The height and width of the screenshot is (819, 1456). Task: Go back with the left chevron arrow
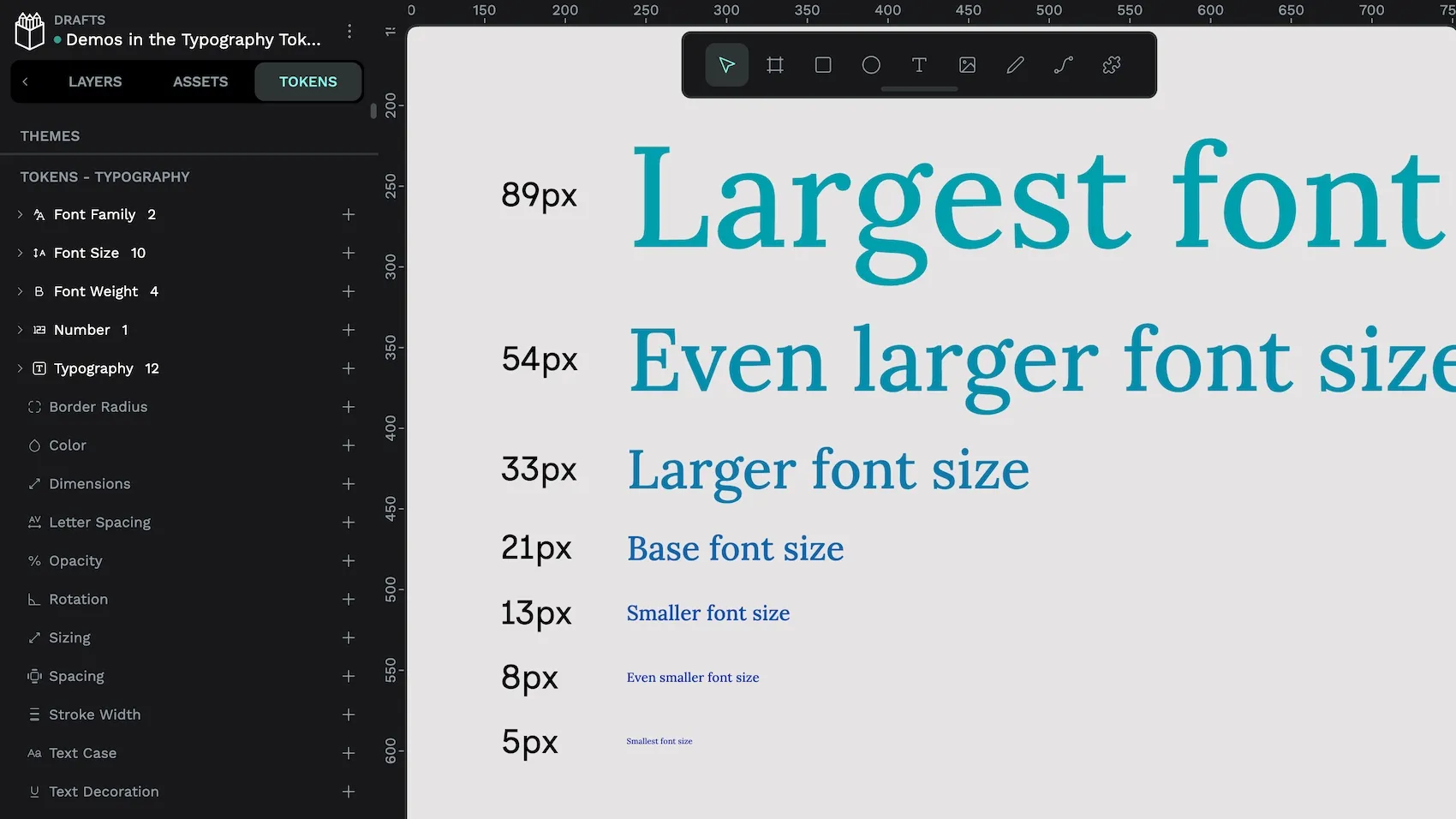tap(25, 81)
